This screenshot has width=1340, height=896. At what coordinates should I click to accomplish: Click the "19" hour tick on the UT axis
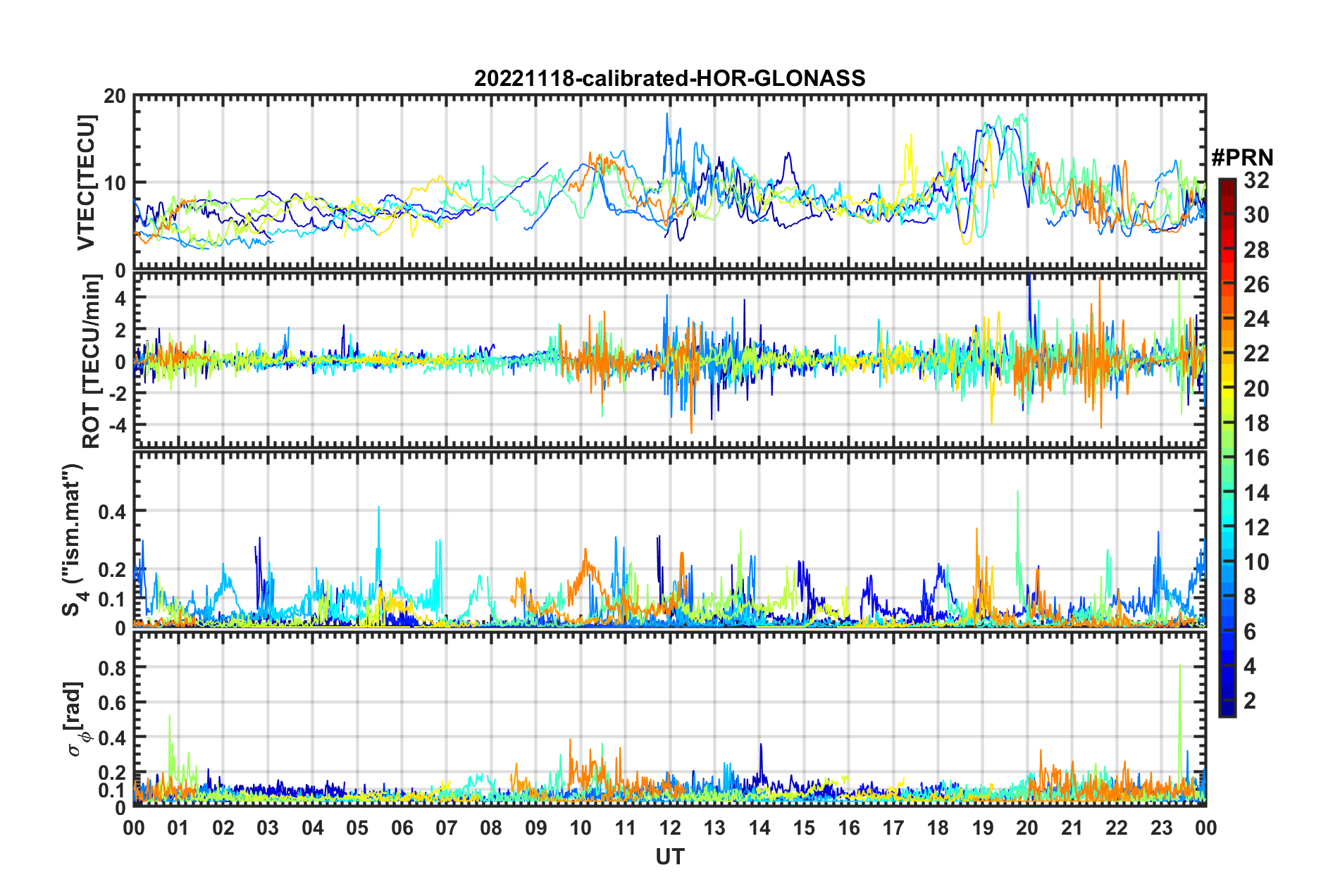(983, 828)
